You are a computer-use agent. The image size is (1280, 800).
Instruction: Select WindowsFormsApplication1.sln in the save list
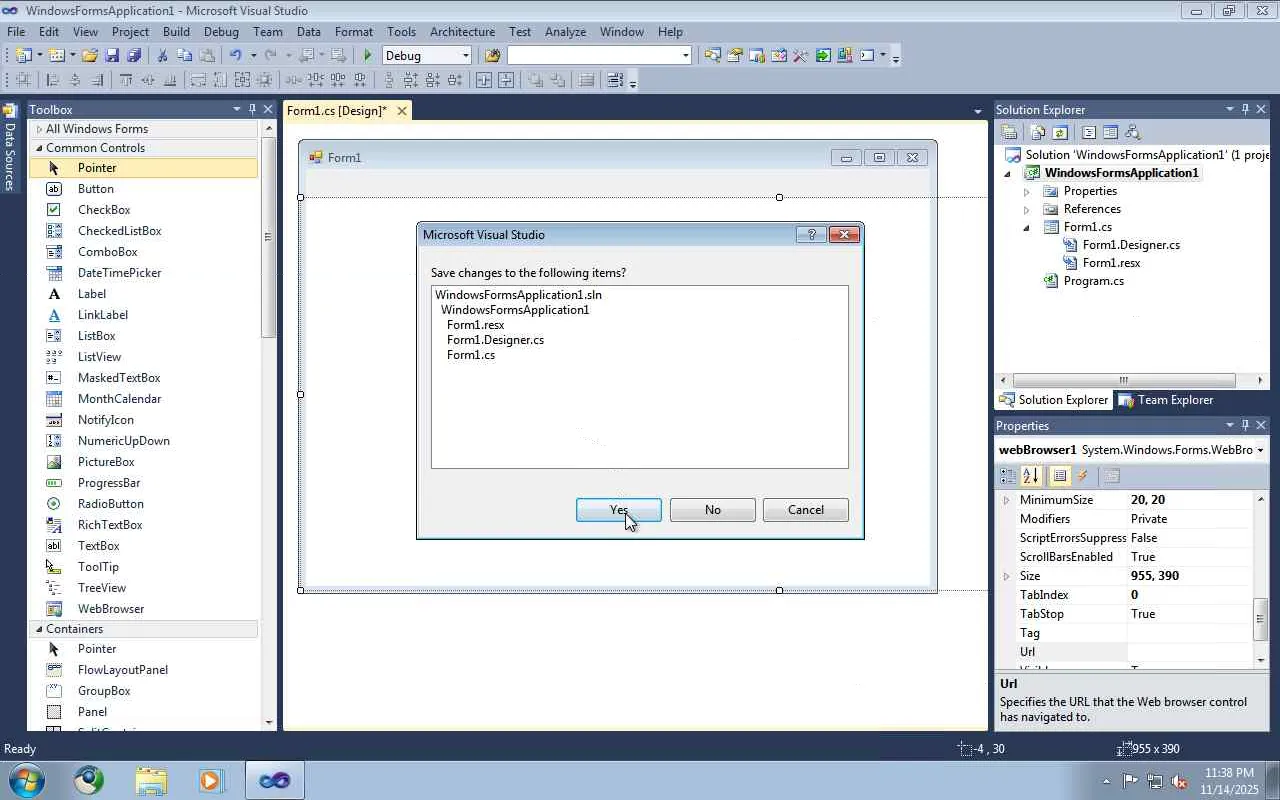(x=518, y=295)
